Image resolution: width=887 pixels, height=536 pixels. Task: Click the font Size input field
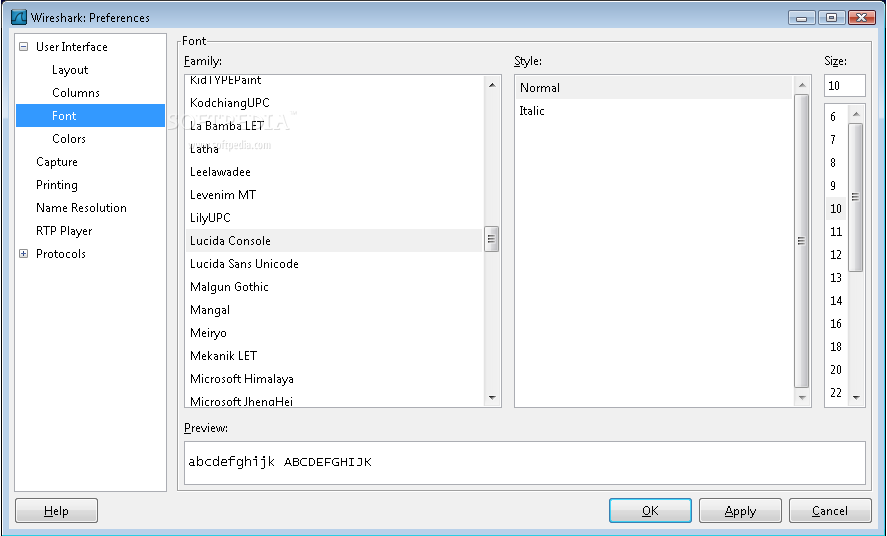click(x=845, y=86)
